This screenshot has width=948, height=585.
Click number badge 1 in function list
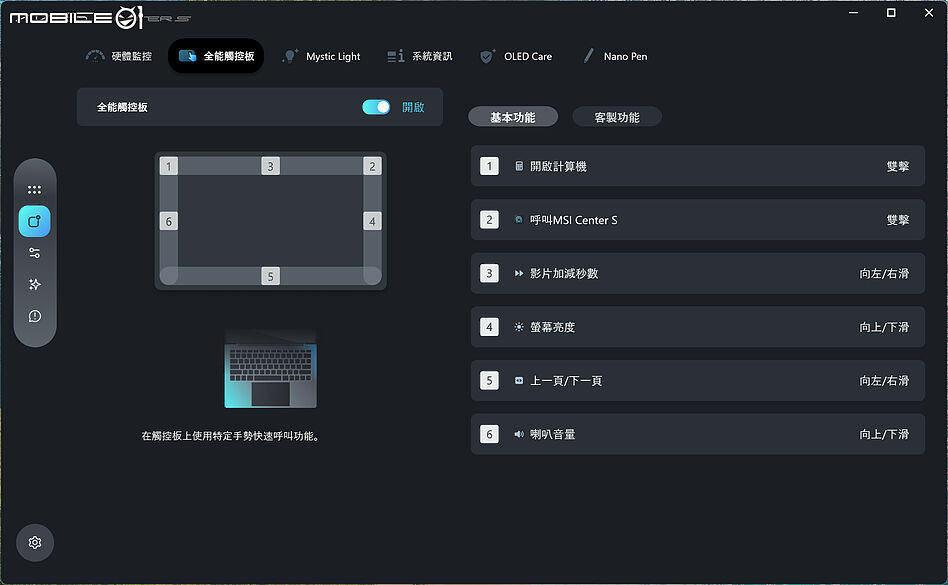489,166
